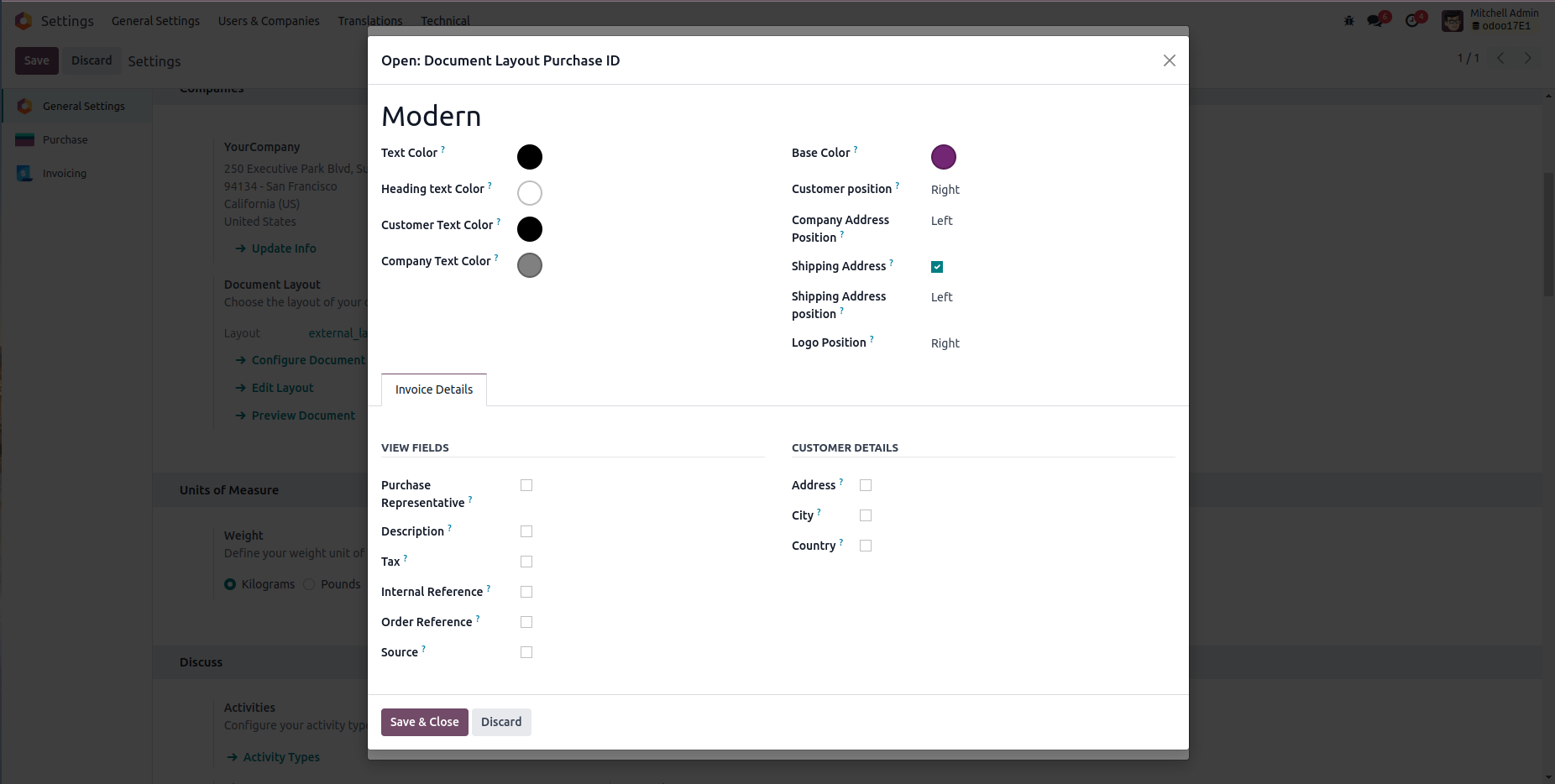
Task: Open the Heading text Color swatch
Action: pos(530,193)
